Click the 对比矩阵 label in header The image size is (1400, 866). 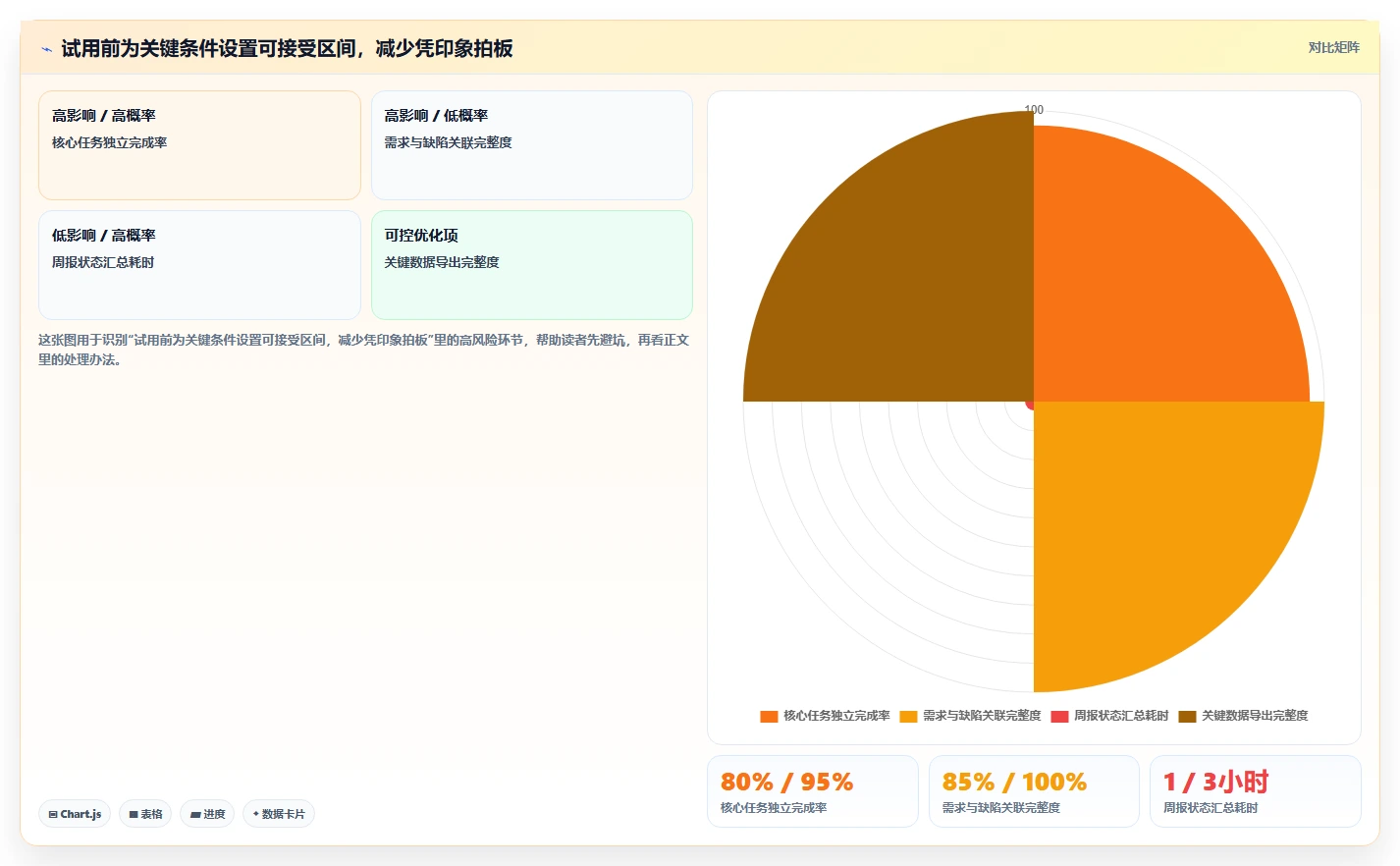click(x=1333, y=47)
